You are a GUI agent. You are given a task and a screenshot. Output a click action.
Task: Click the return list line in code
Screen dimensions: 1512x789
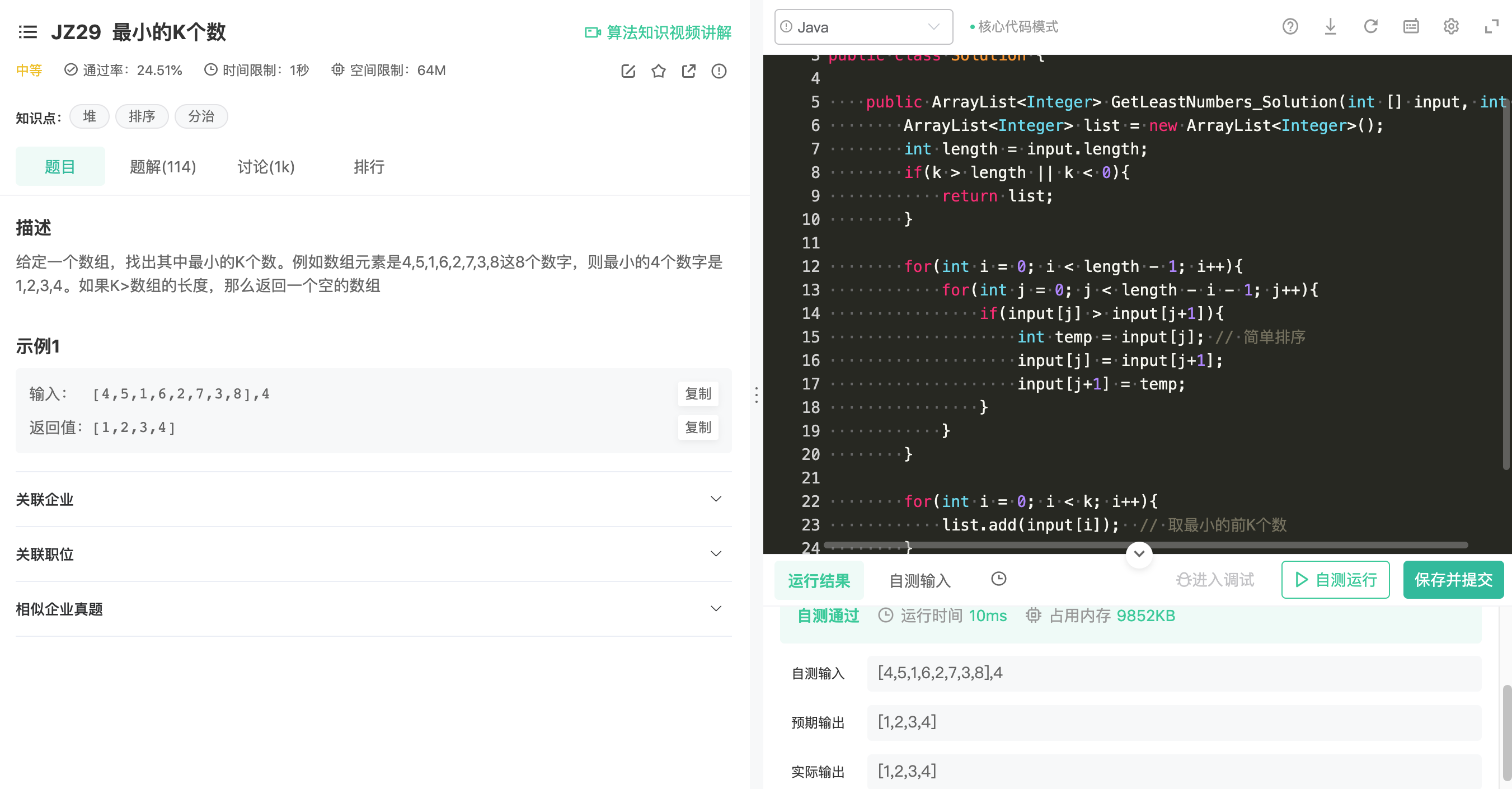(x=997, y=196)
